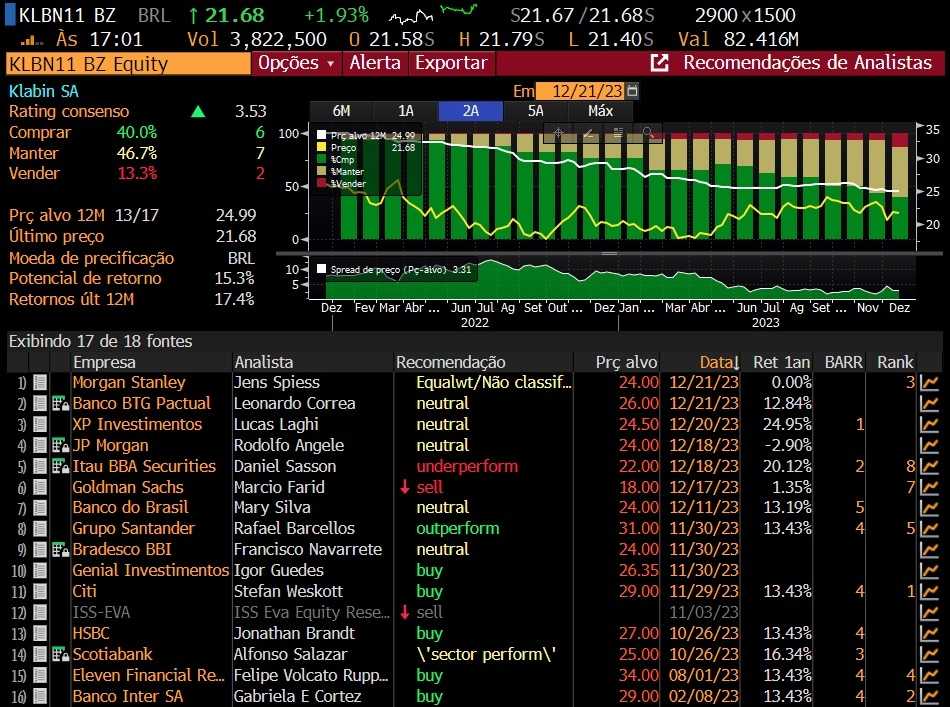Image resolution: width=950 pixels, height=707 pixels.
Task: Toggle the Spread de preço legend box
Action: (322, 269)
